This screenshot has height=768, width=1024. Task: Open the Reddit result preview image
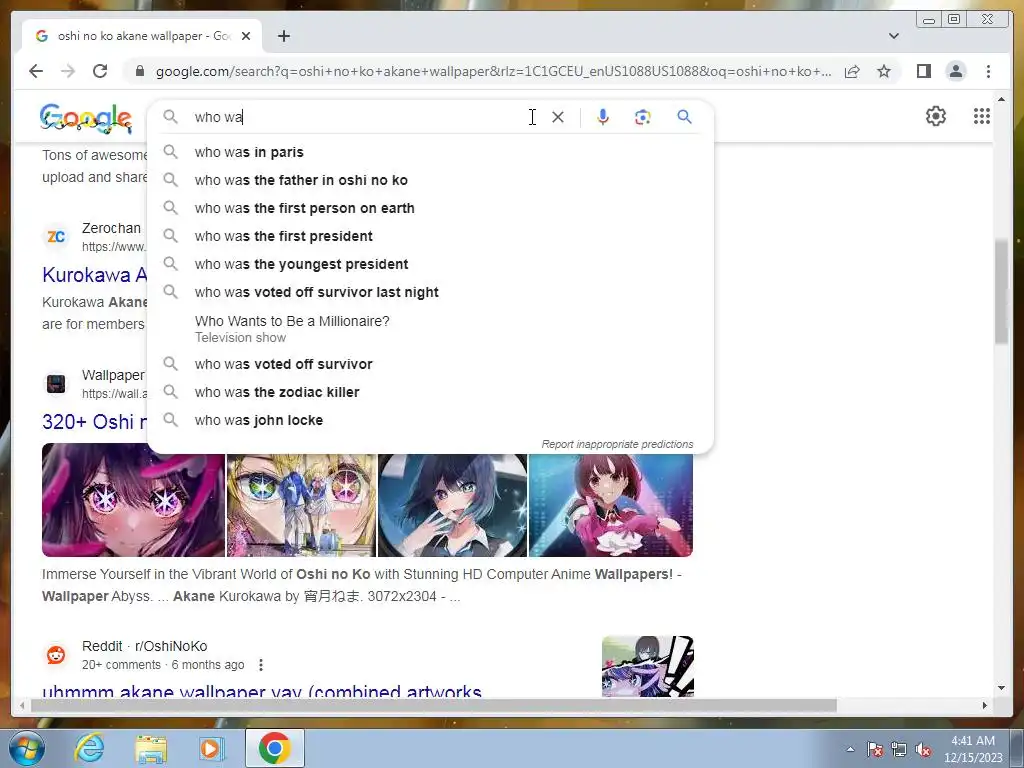(647, 666)
